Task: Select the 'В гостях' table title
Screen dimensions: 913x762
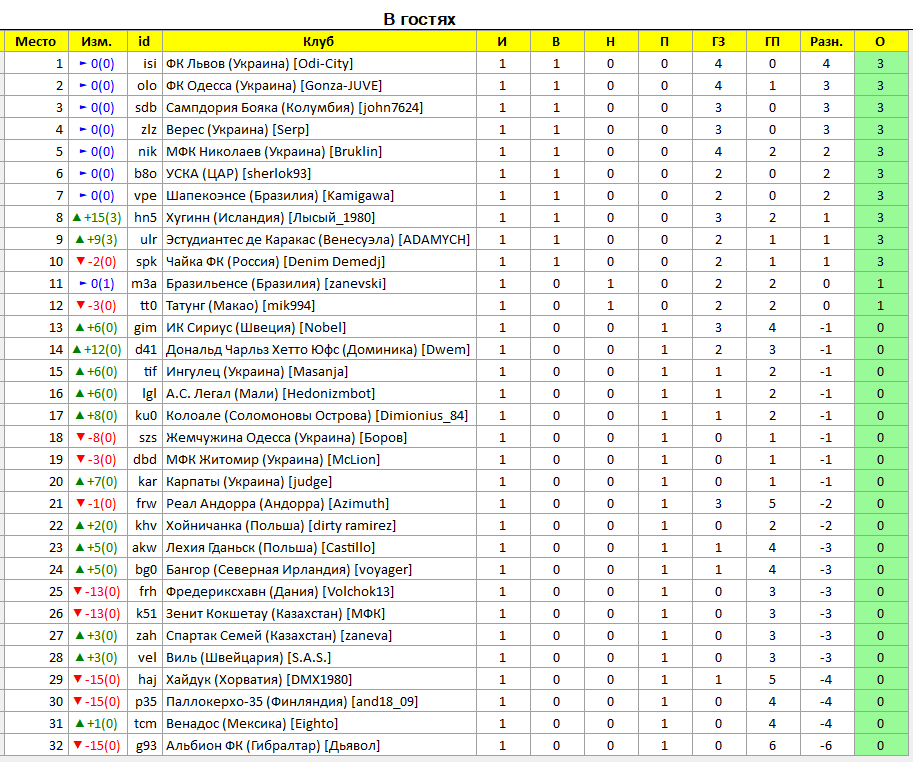Action: [x=419, y=19]
